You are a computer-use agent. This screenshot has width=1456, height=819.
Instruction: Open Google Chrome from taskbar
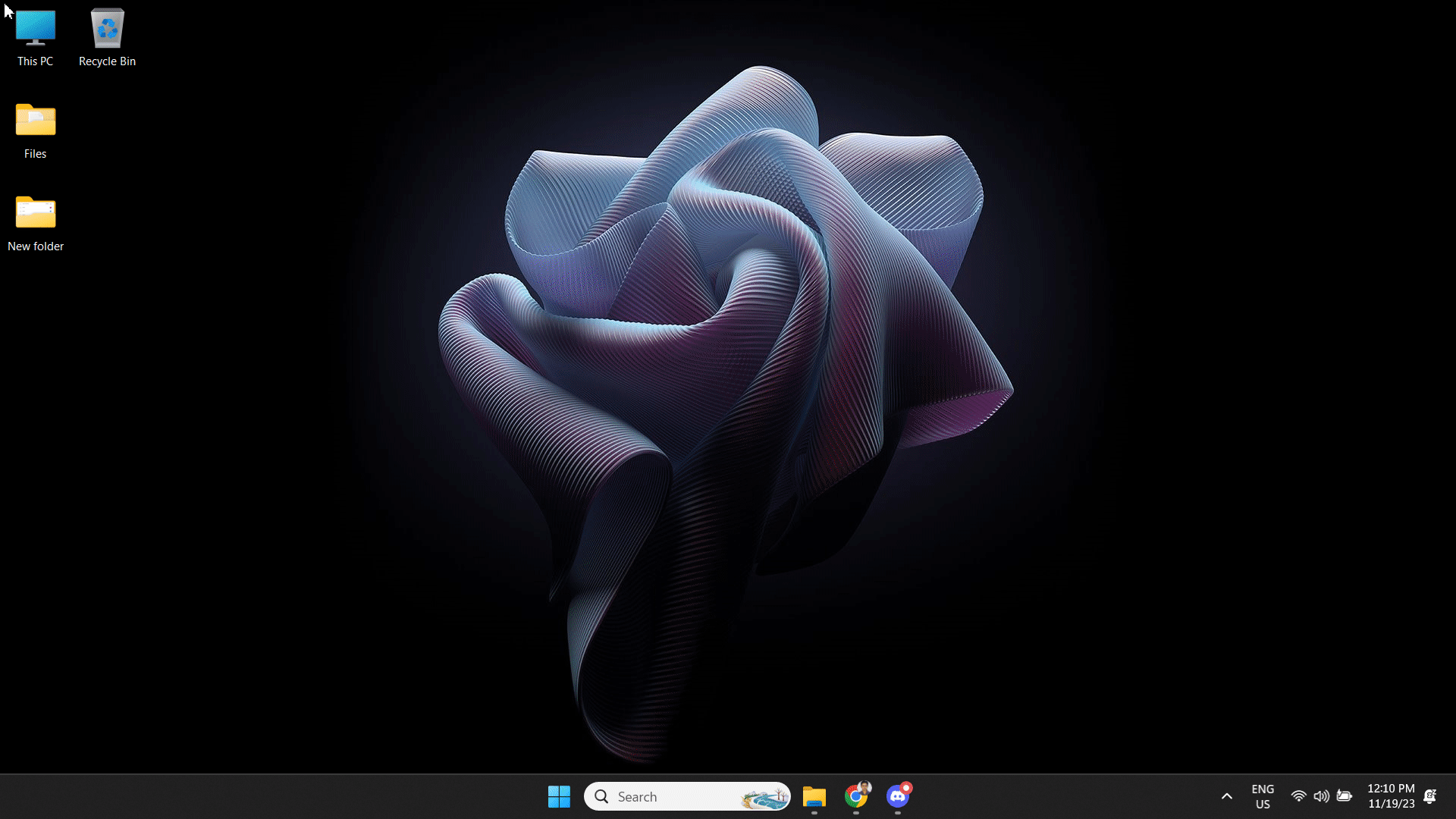click(856, 796)
